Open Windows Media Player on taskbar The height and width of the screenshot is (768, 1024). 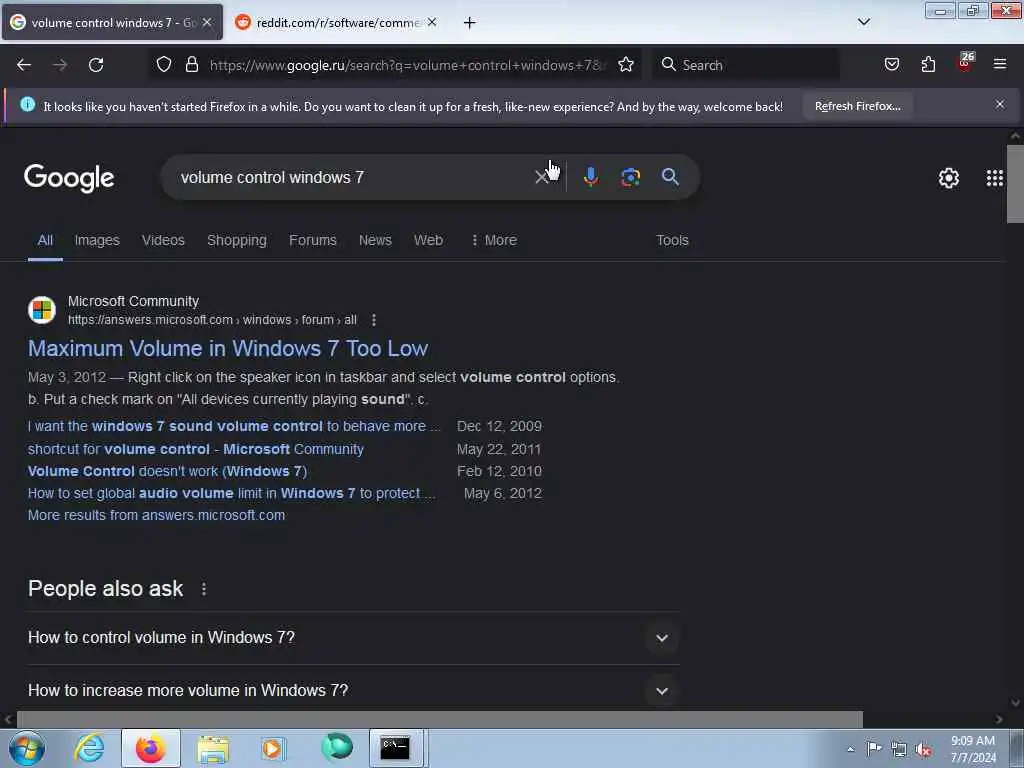pos(273,748)
